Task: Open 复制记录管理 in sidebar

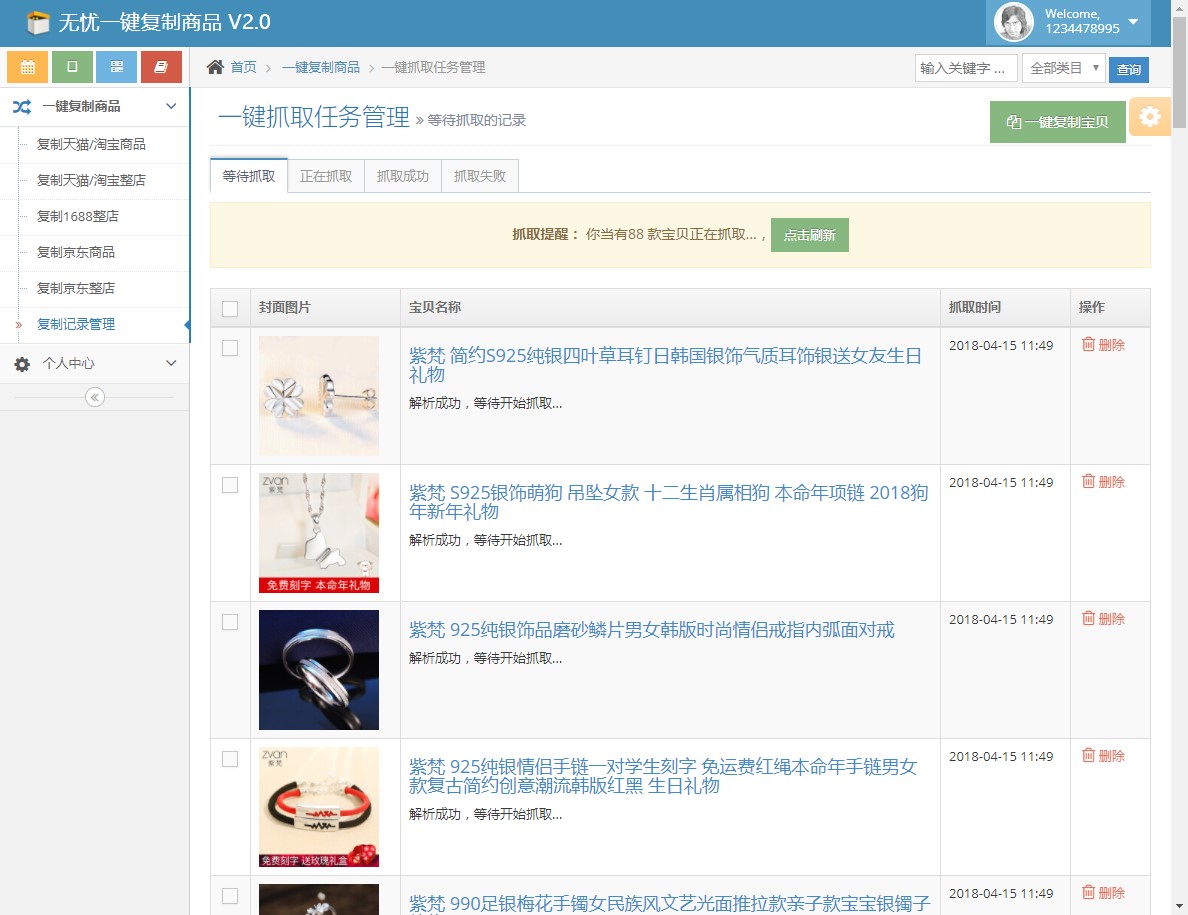Action: 76,324
